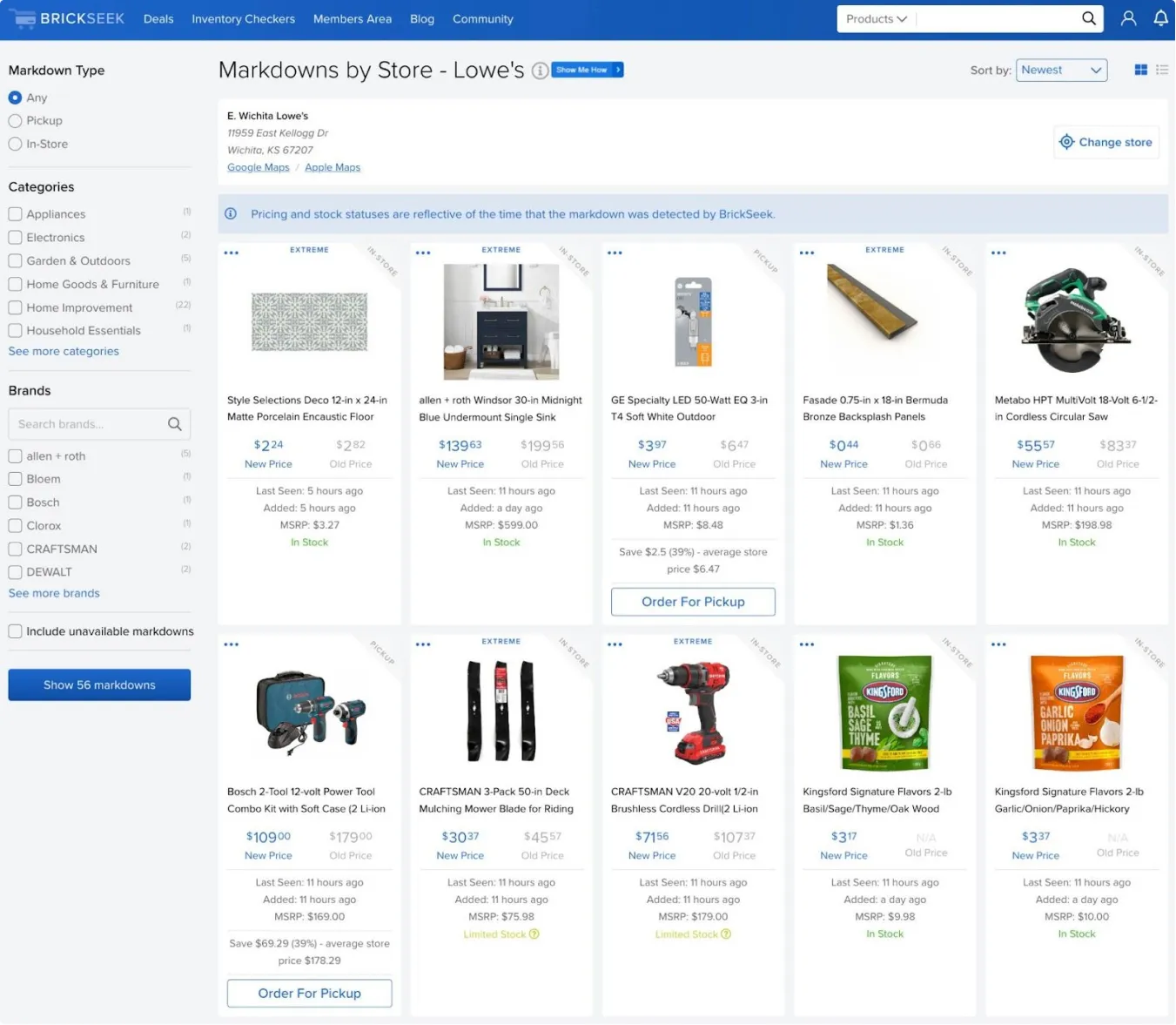Check the Electronics category
1176x1025 pixels.
click(x=15, y=238)
